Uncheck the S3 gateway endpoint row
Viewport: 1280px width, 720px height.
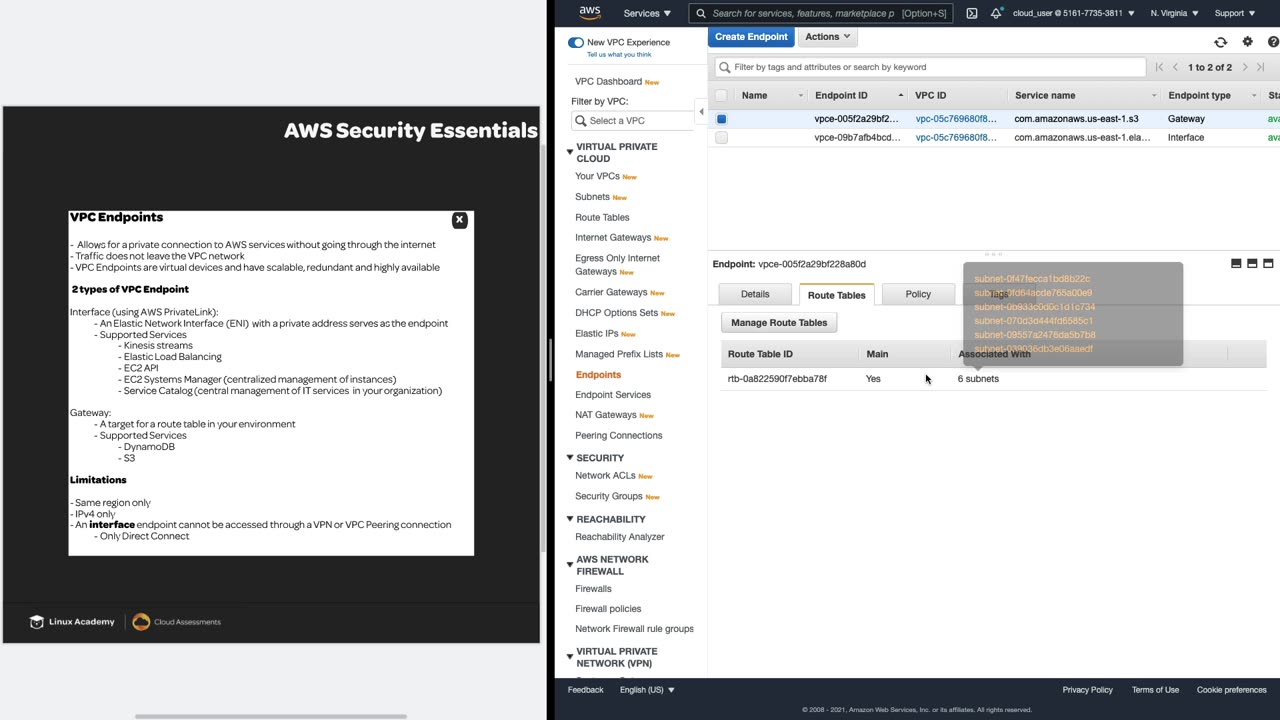tap(721, 119)
